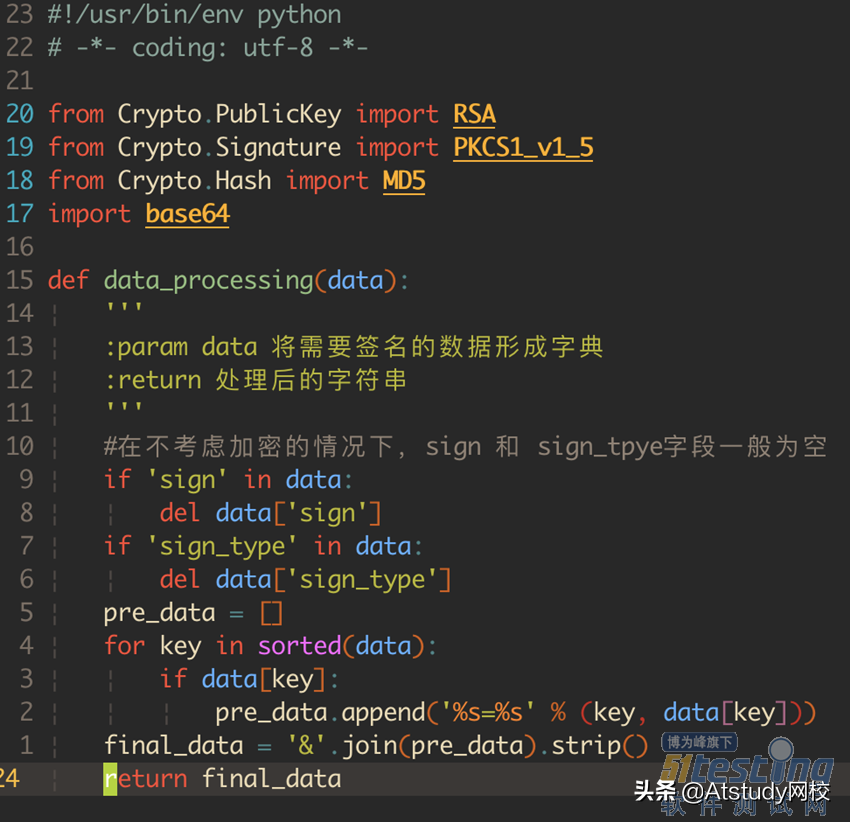Screen dimensions: 850x822
Task: Click the 头条 @Atstudy网校 watermark text
Action: pyautogui.click(x=732, y=792)
